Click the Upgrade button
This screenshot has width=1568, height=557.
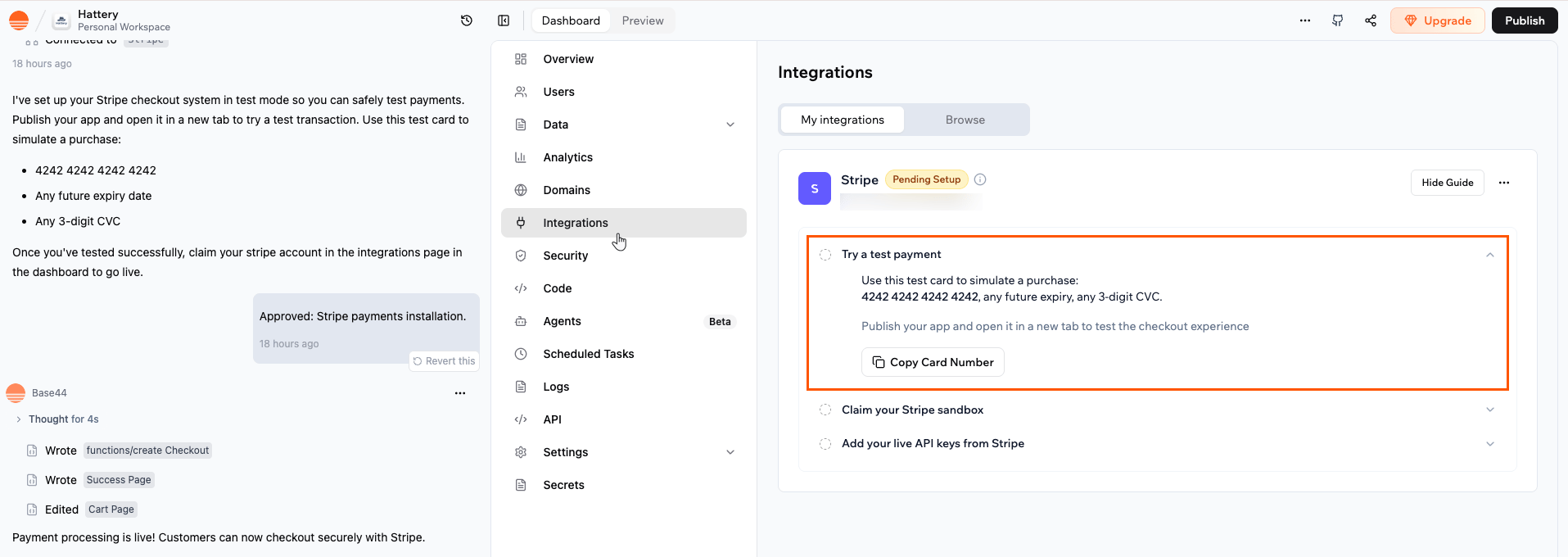pos(1438,20)
